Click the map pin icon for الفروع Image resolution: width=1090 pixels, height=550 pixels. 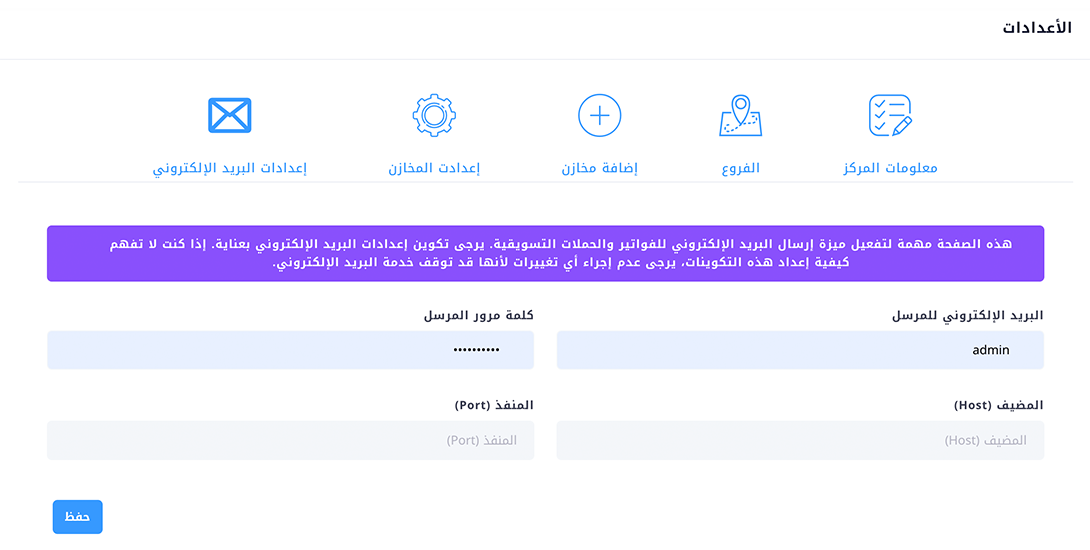740,116
